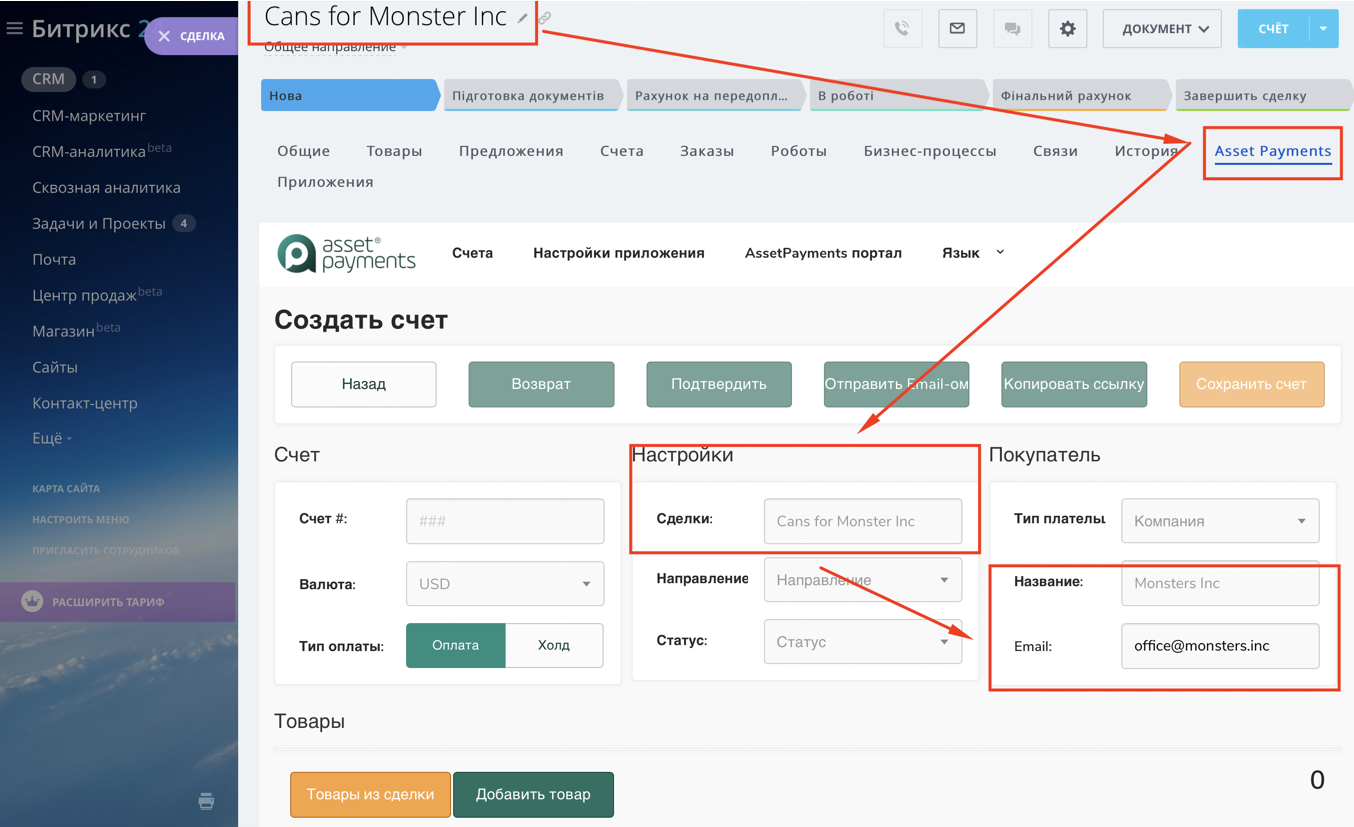Open Контакт-центр in sidebar
This screenshot has width=1354, height=827.
(85, 404)
